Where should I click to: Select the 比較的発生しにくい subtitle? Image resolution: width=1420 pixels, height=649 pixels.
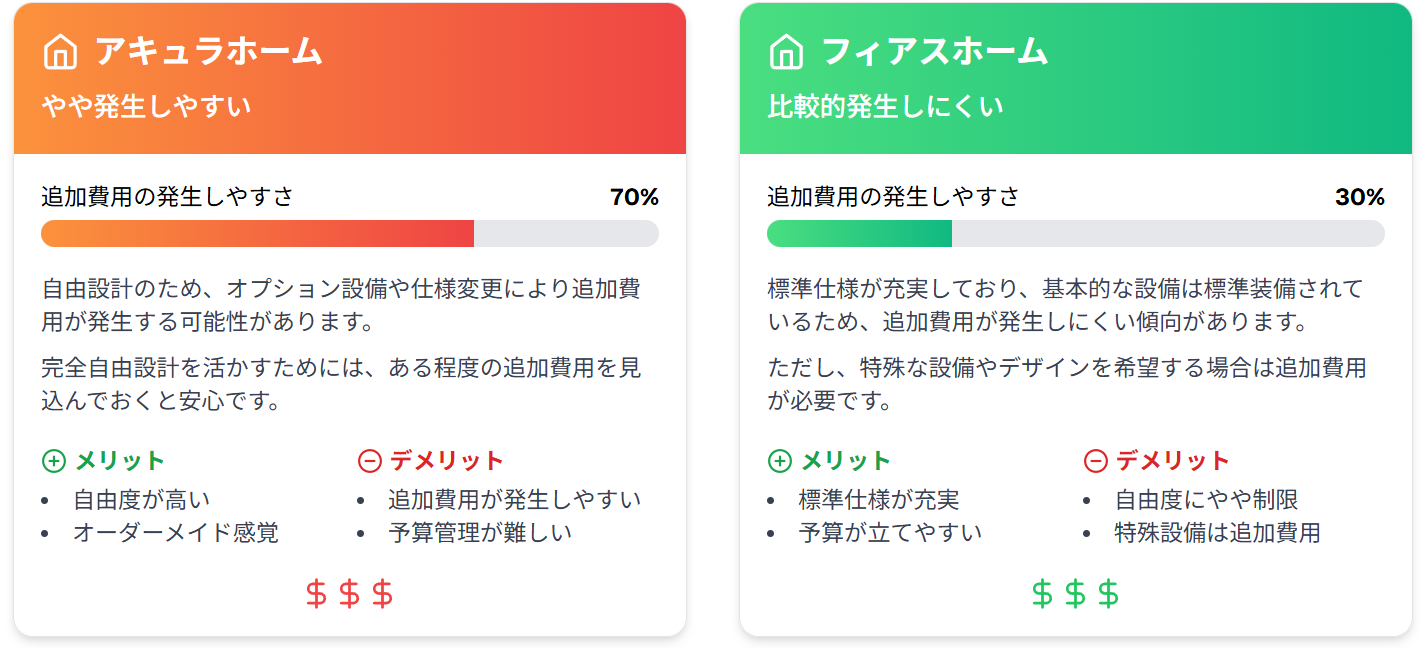(x=885, y=106)
